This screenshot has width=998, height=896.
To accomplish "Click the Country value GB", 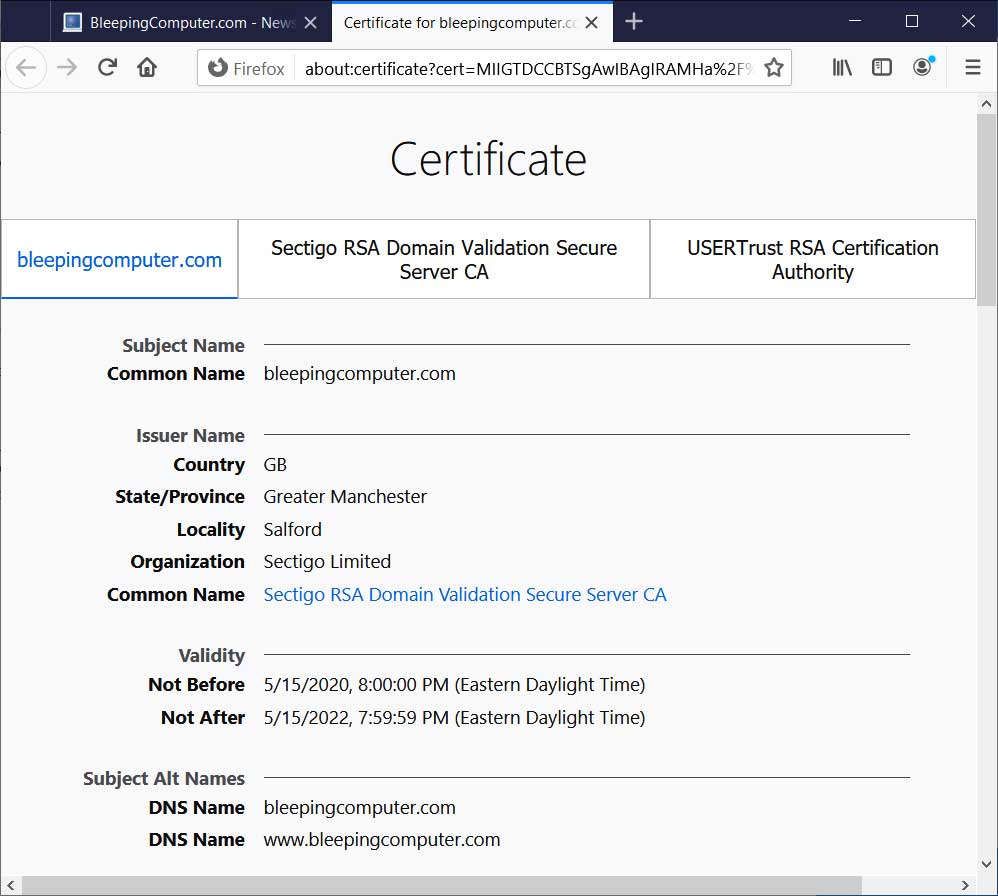I will click(x=275, y=465).
